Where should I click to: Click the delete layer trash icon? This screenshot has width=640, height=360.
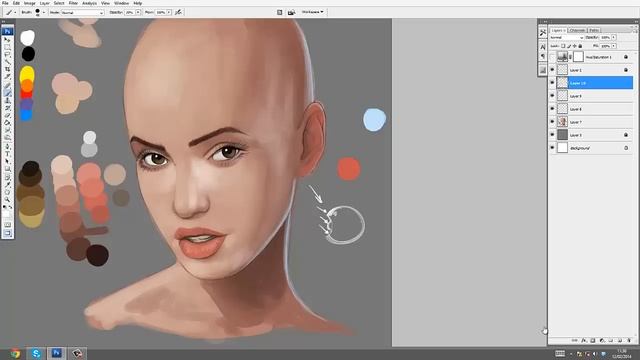629,340
